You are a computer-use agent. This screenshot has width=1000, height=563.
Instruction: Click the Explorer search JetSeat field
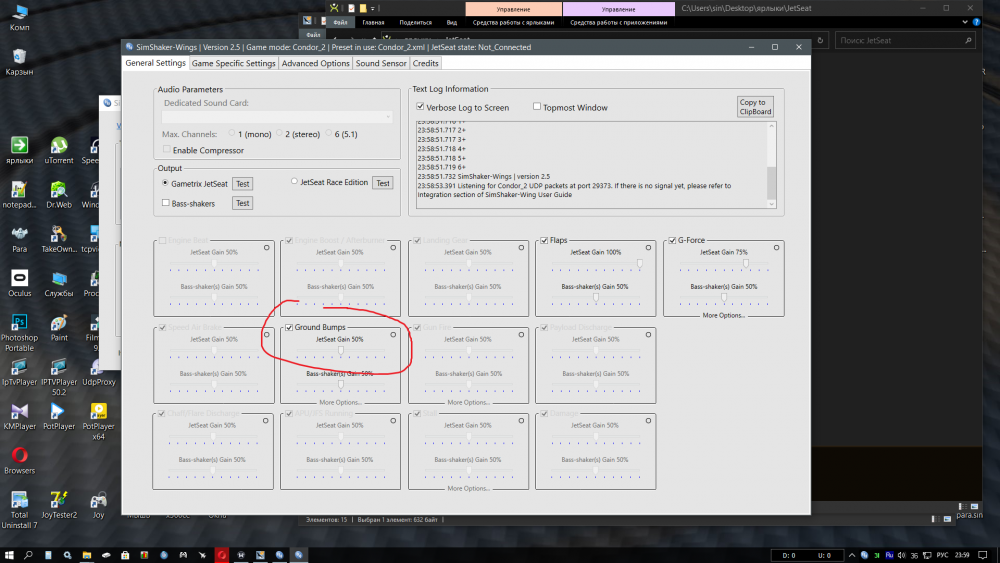pos(906,40)
